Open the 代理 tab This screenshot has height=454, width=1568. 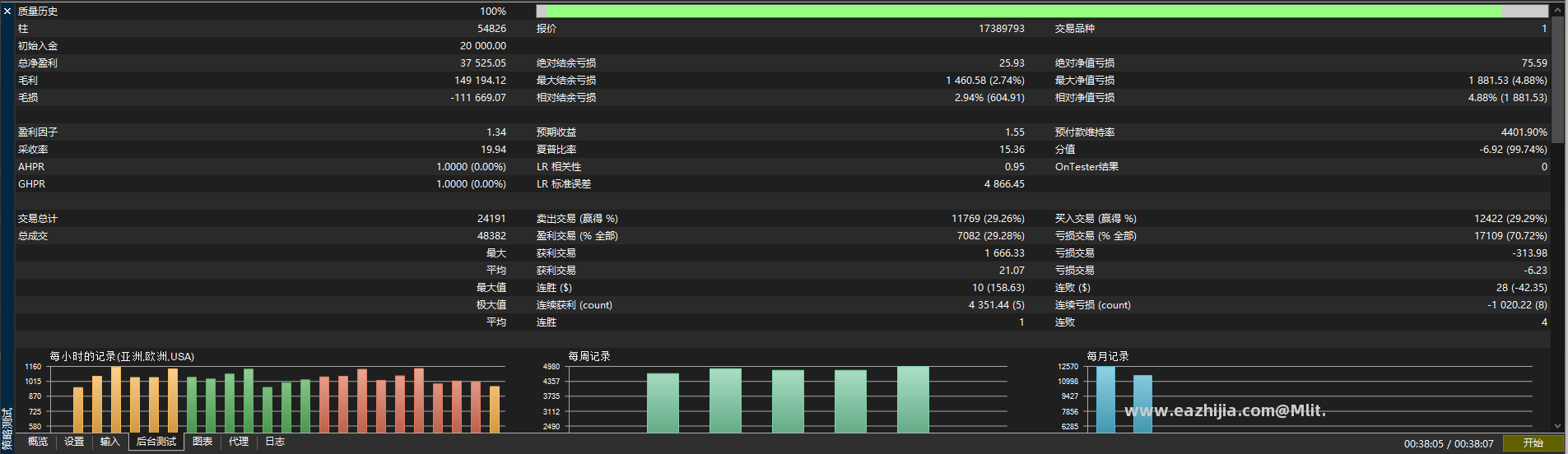coord(239,442)
